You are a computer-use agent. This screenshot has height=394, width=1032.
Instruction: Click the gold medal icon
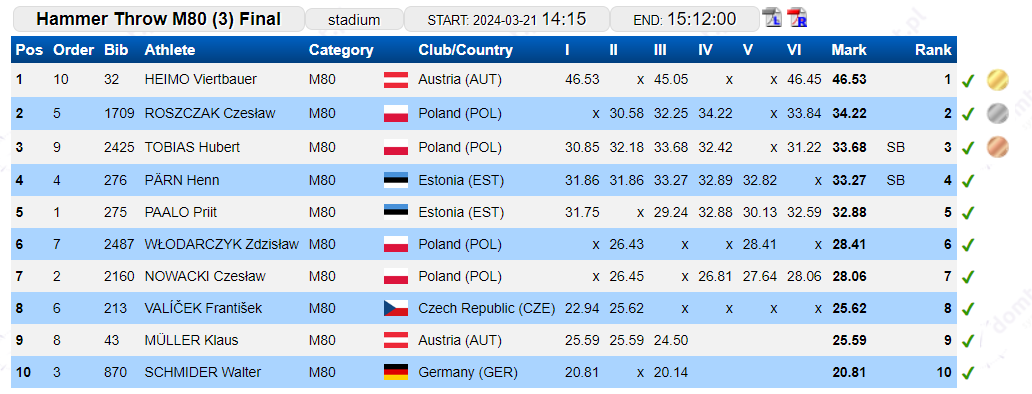[997, 80]
